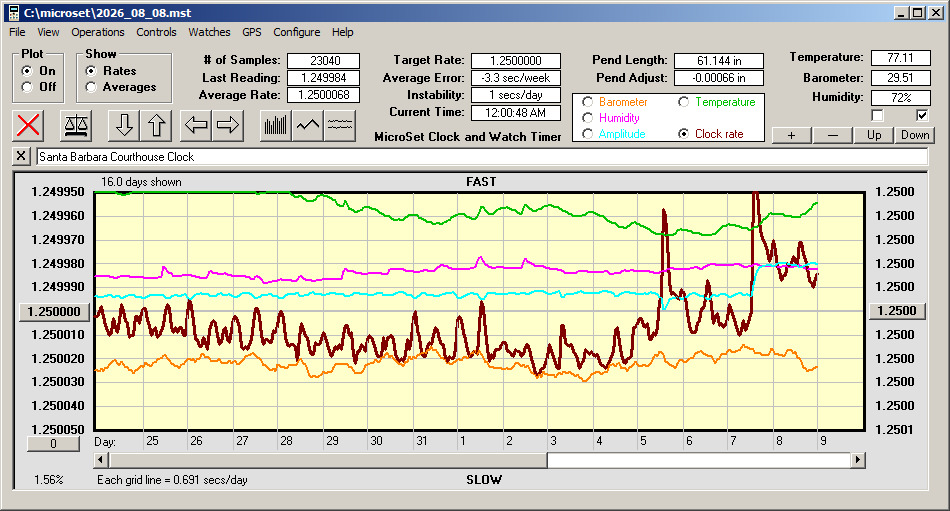Click the up arrow toolbar icon

coord(156,125)
